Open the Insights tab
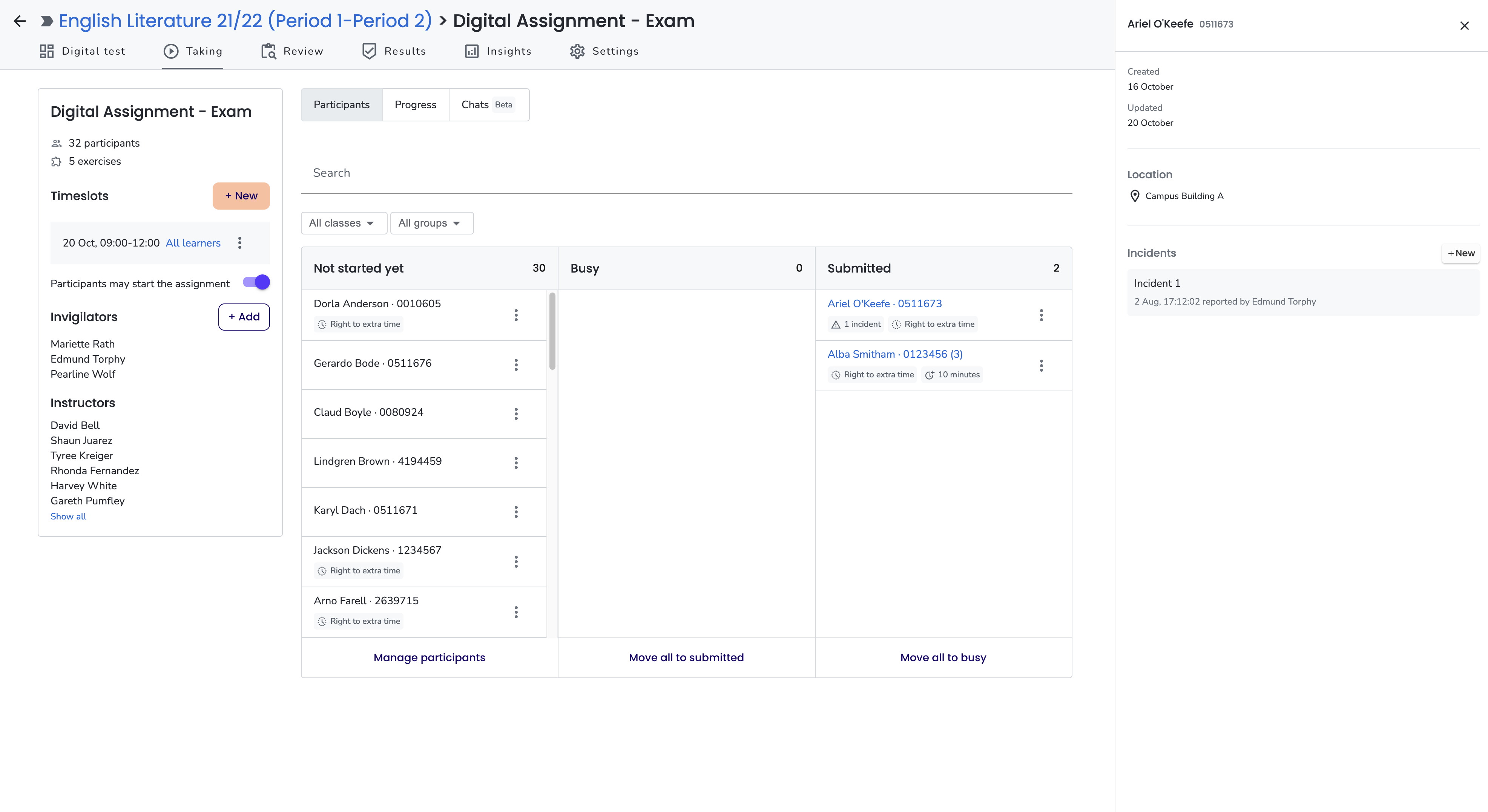 498,51
